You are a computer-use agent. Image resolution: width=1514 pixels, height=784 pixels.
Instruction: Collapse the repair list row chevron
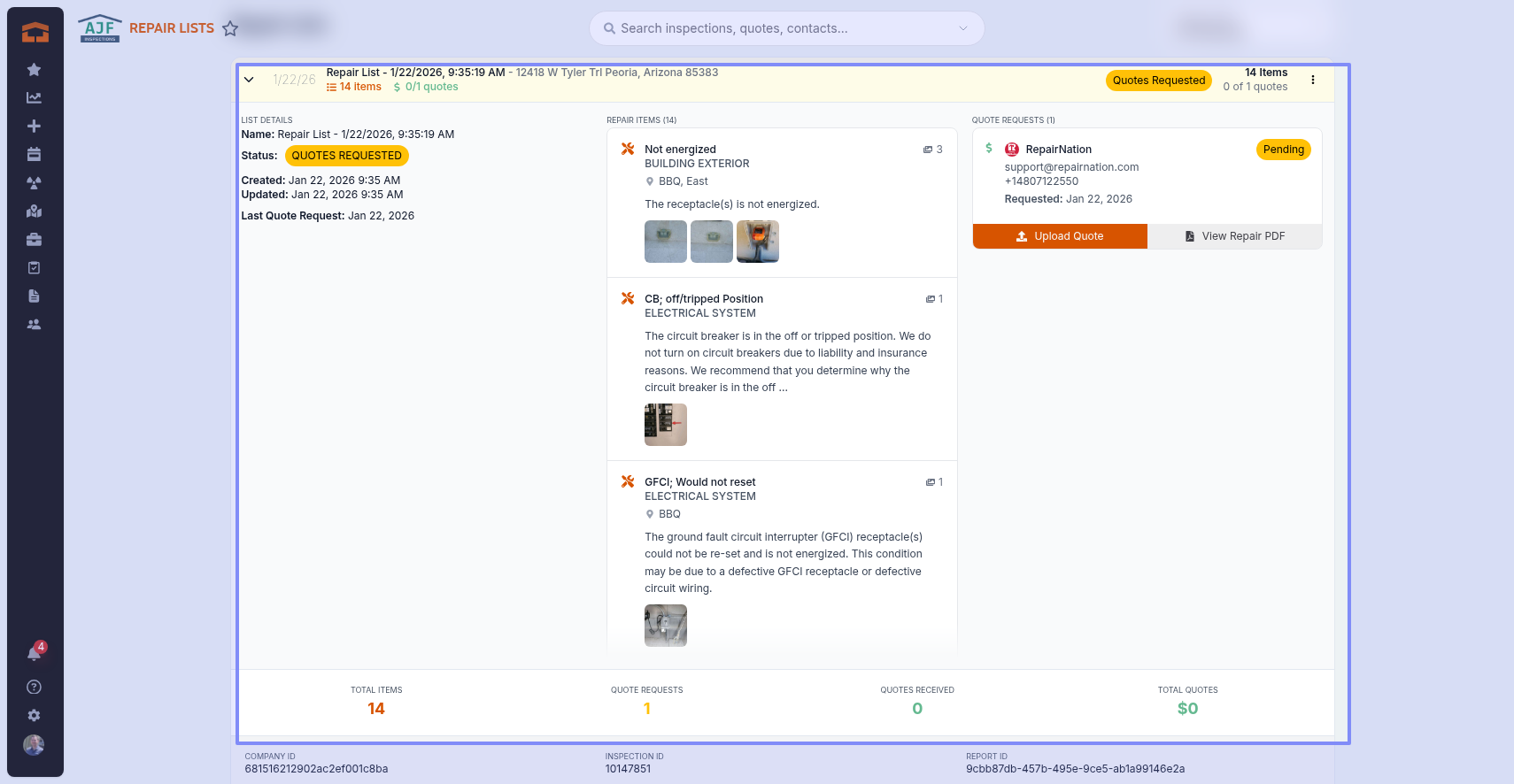point(249,80)
